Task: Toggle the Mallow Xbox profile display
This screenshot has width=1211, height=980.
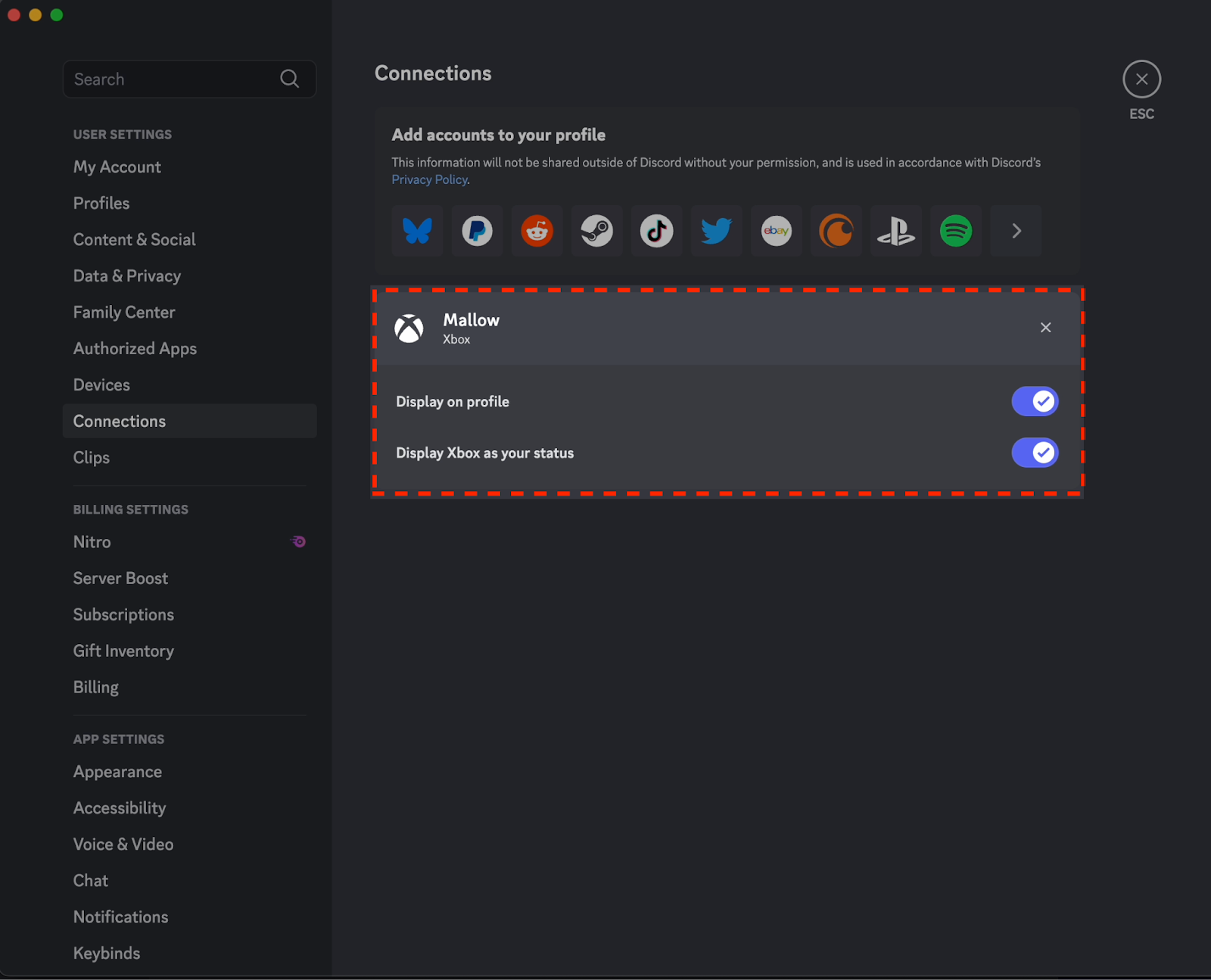Action: pyautogui.click(x=1035, y=401)
